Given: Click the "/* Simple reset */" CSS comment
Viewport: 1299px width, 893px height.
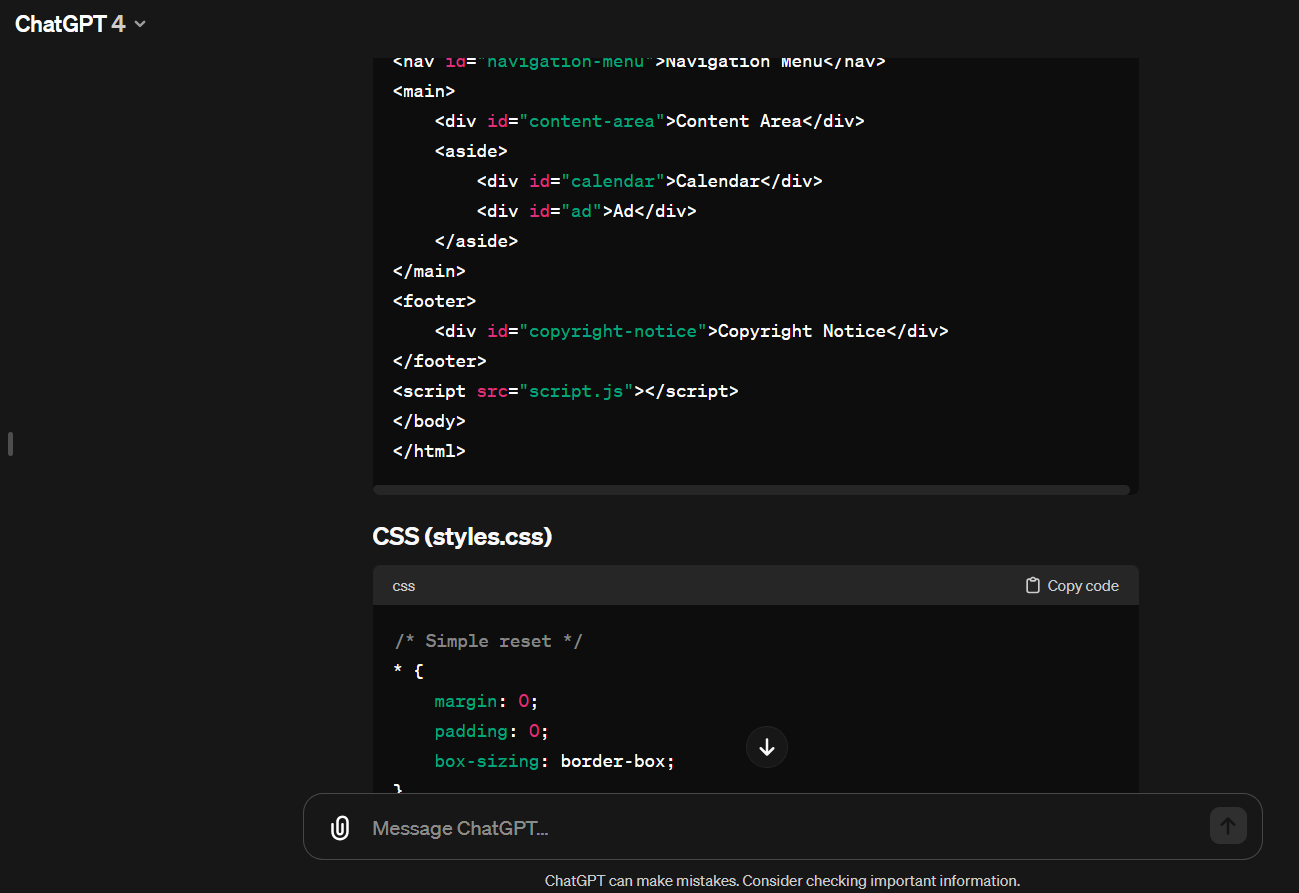Looking at the screenshot, I should [488, 641].
